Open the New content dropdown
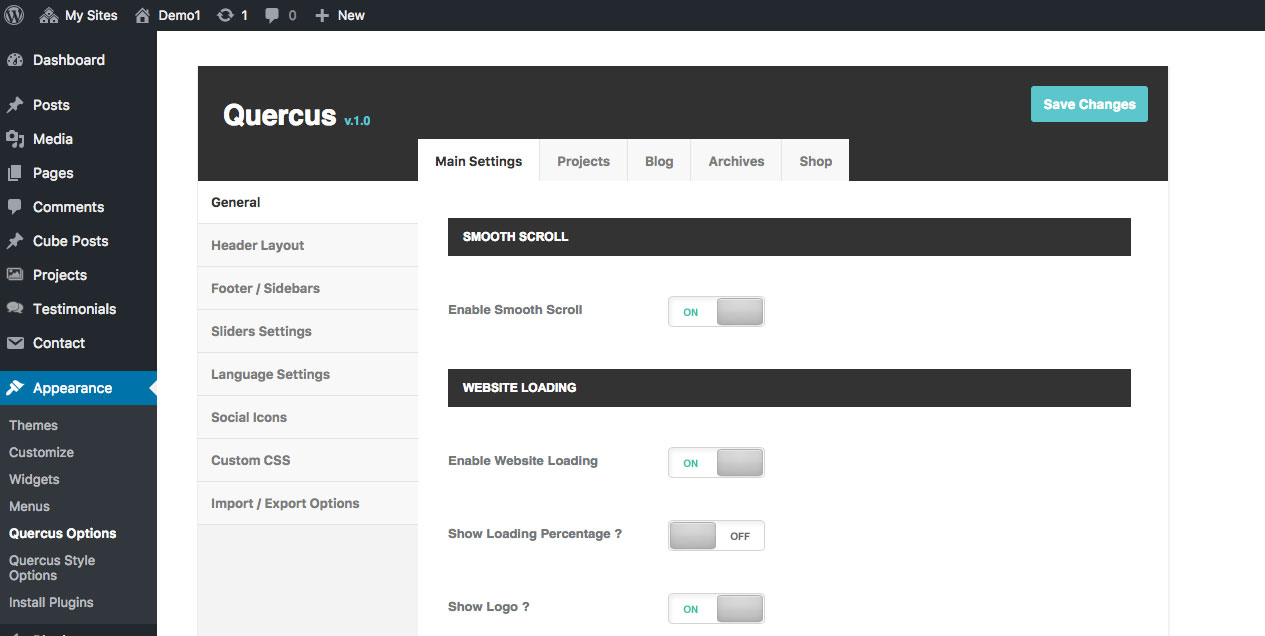Screen dimensions: 1265x636 340,15
